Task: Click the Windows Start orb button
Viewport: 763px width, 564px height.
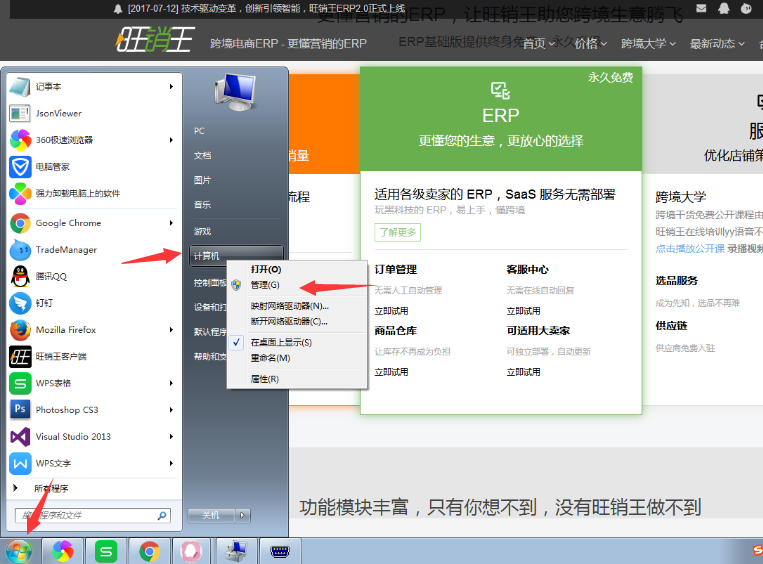Action: click(19, 551)
